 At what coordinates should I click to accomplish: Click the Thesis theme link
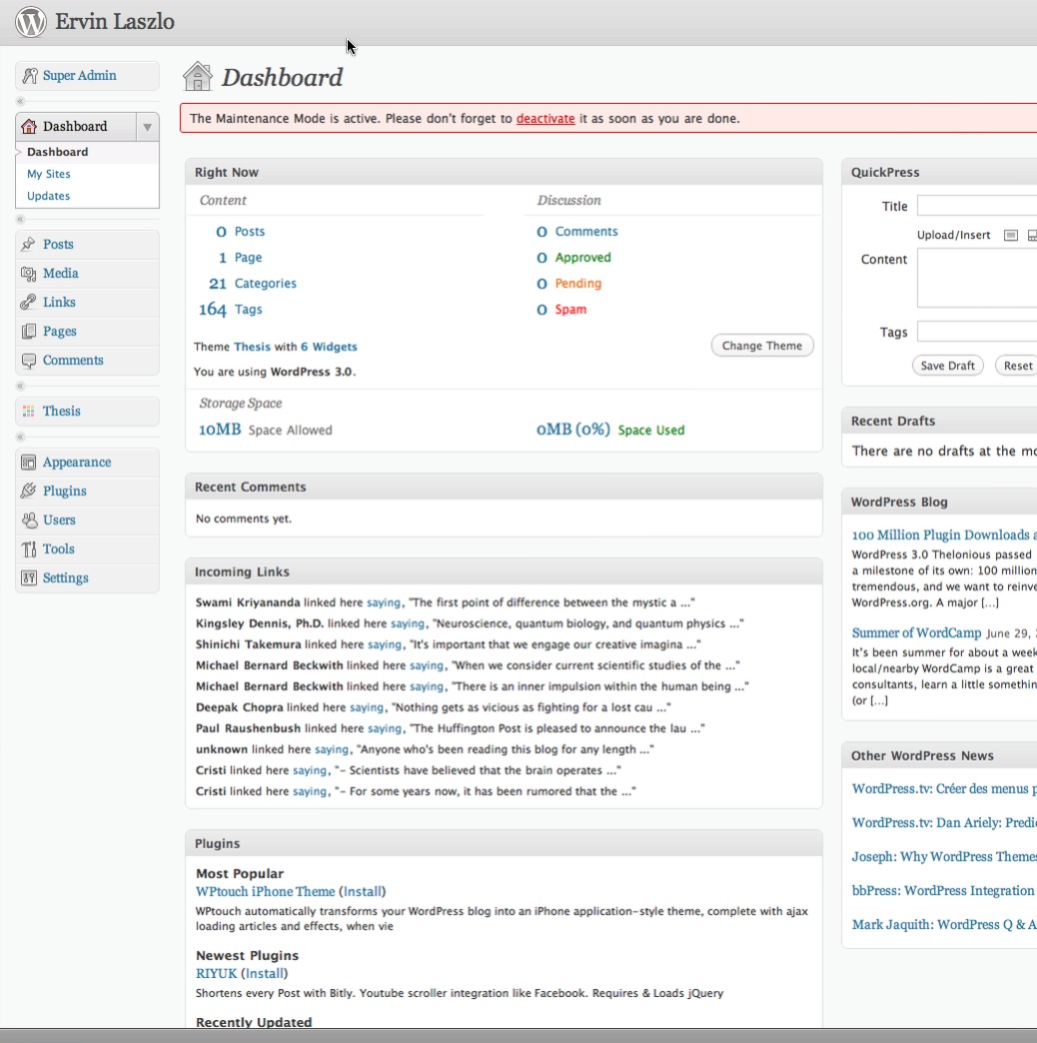tap(252, 347)
